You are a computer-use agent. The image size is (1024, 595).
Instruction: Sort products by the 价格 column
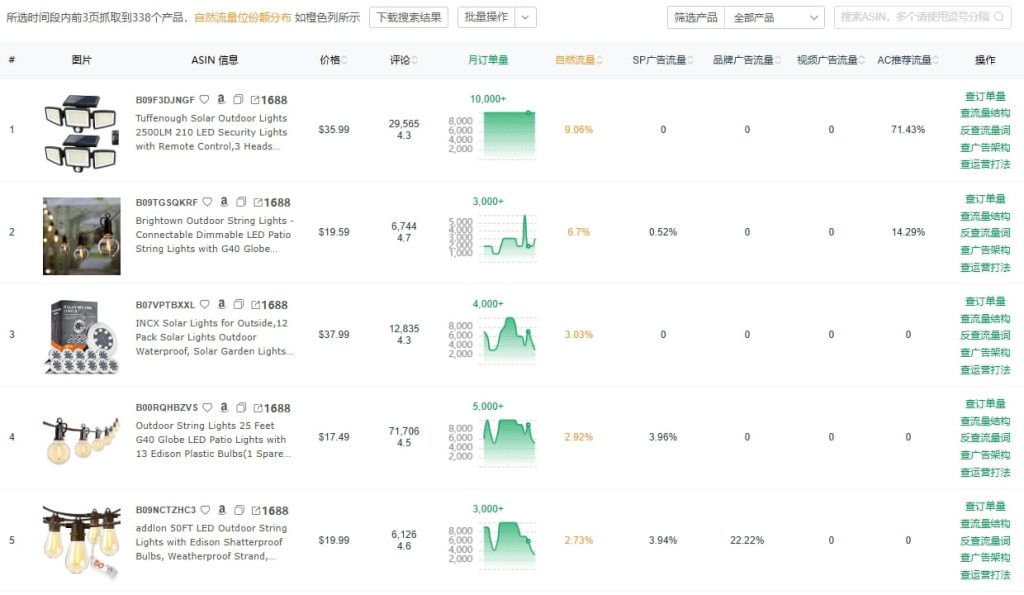click(332, 59)
